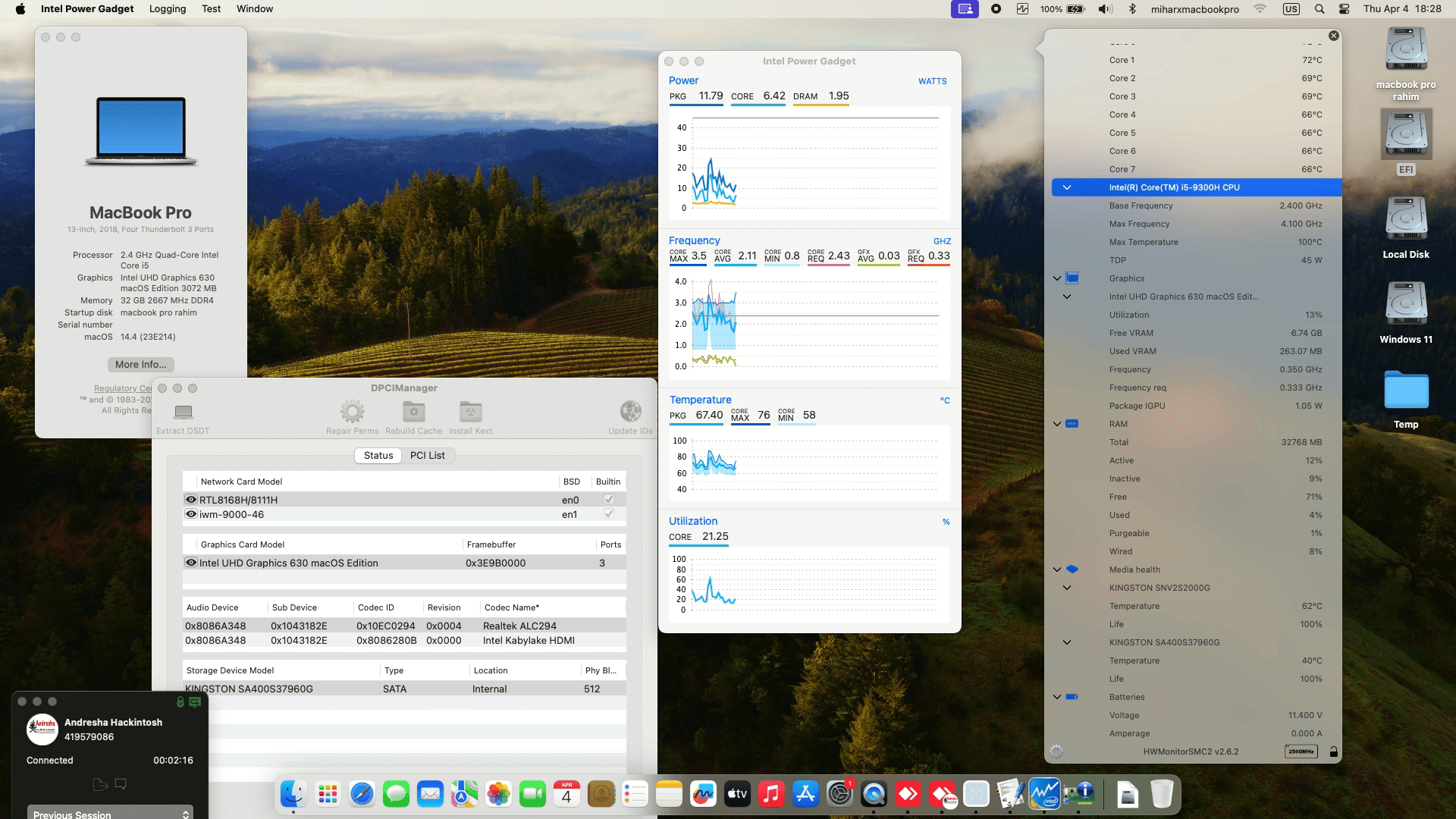Click the More Info button in About This Mac
This screenshot has width=1456, height=819.
pyautogui.click(x=140, y=365)
